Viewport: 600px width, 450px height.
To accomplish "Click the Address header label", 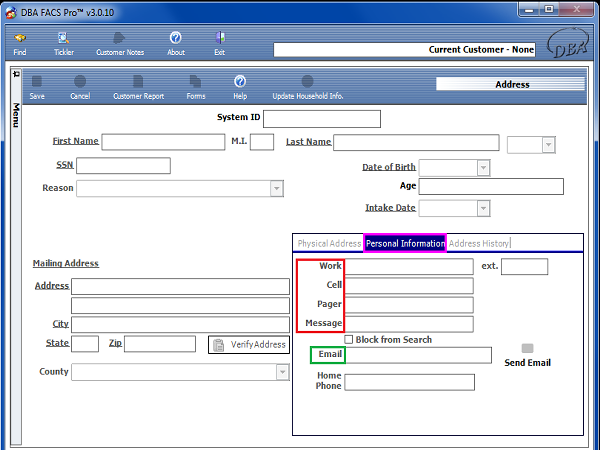I will click(512, 85).
